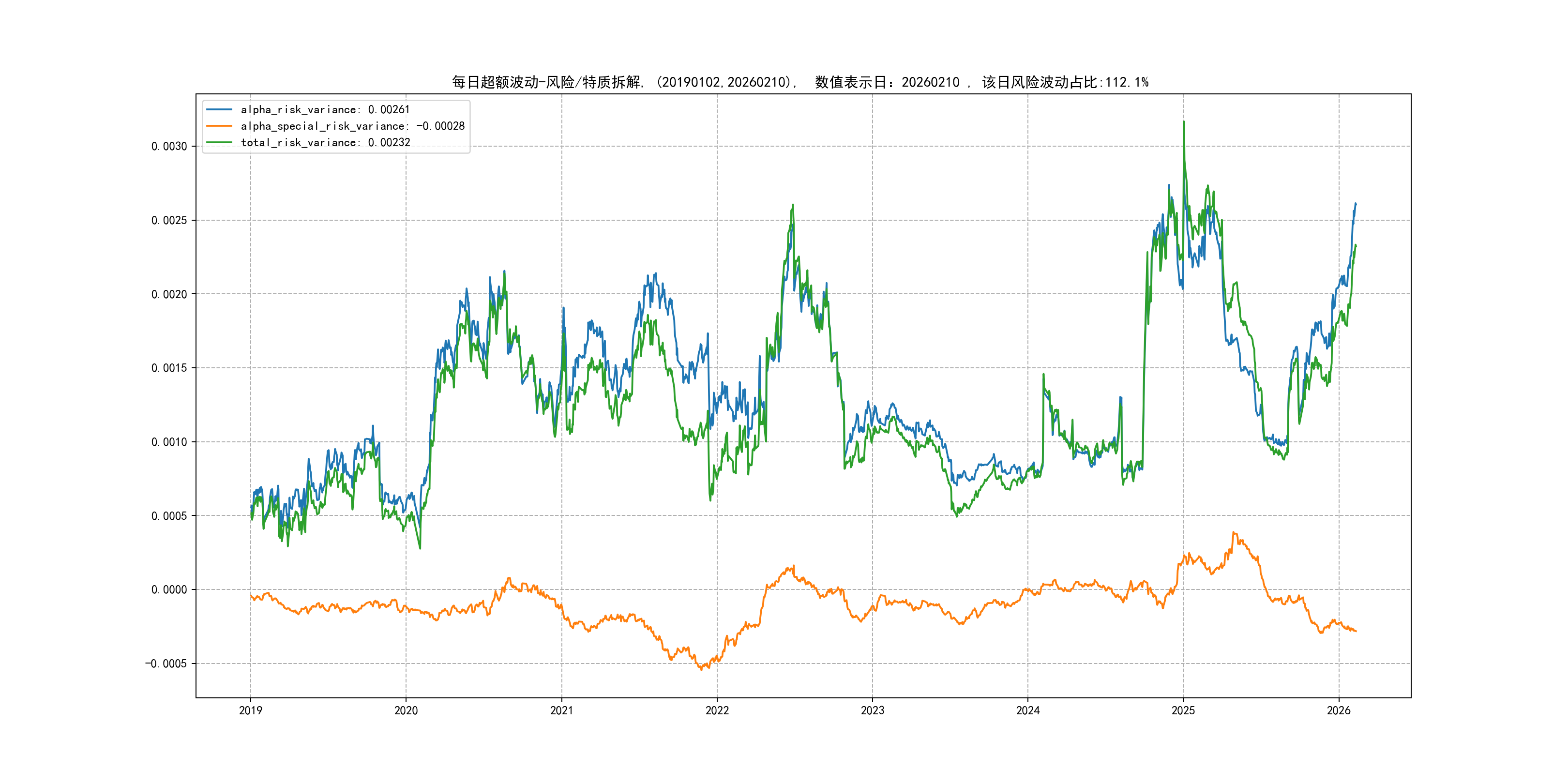Click the 2020 x-axis tick label
Image resolution: width=1568 pixels, height=784 pixels.
(406, 710)
